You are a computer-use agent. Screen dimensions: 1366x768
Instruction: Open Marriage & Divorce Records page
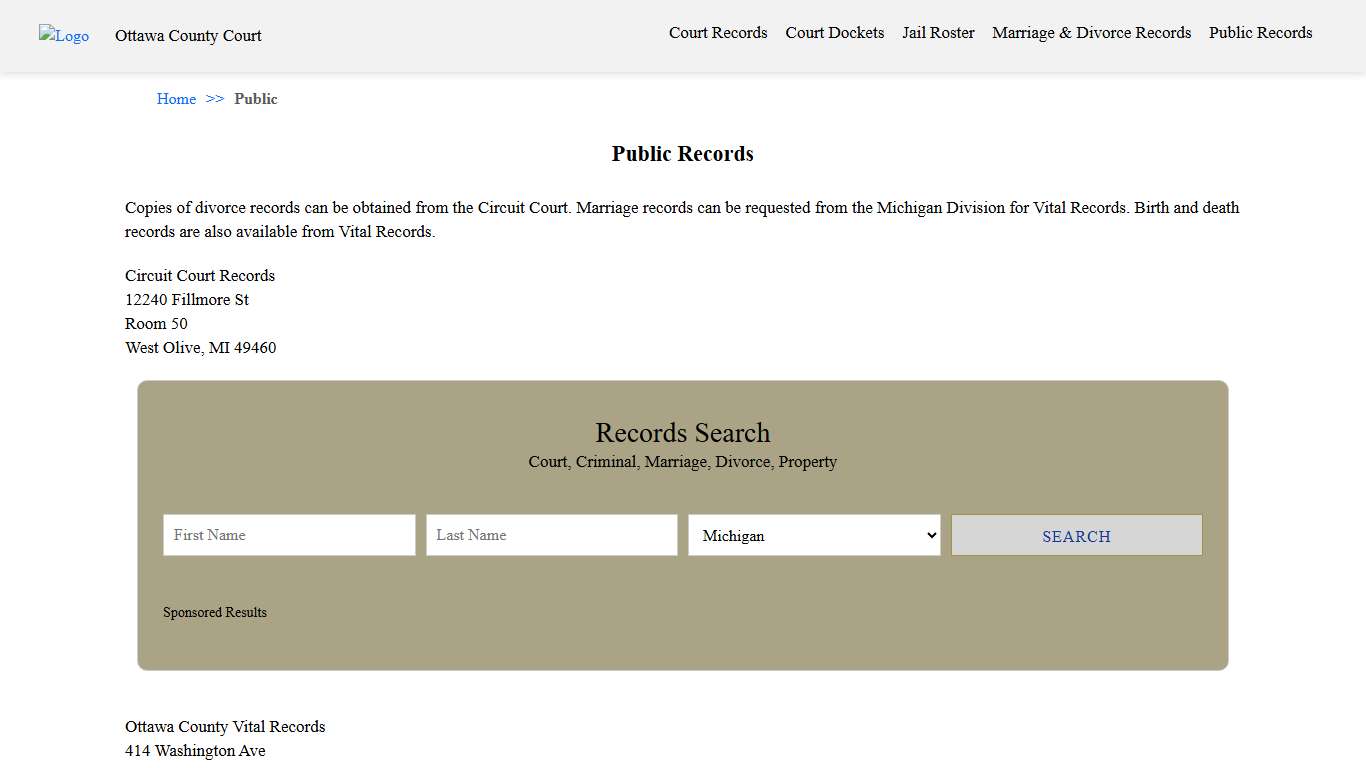[x=1091, y=32]
